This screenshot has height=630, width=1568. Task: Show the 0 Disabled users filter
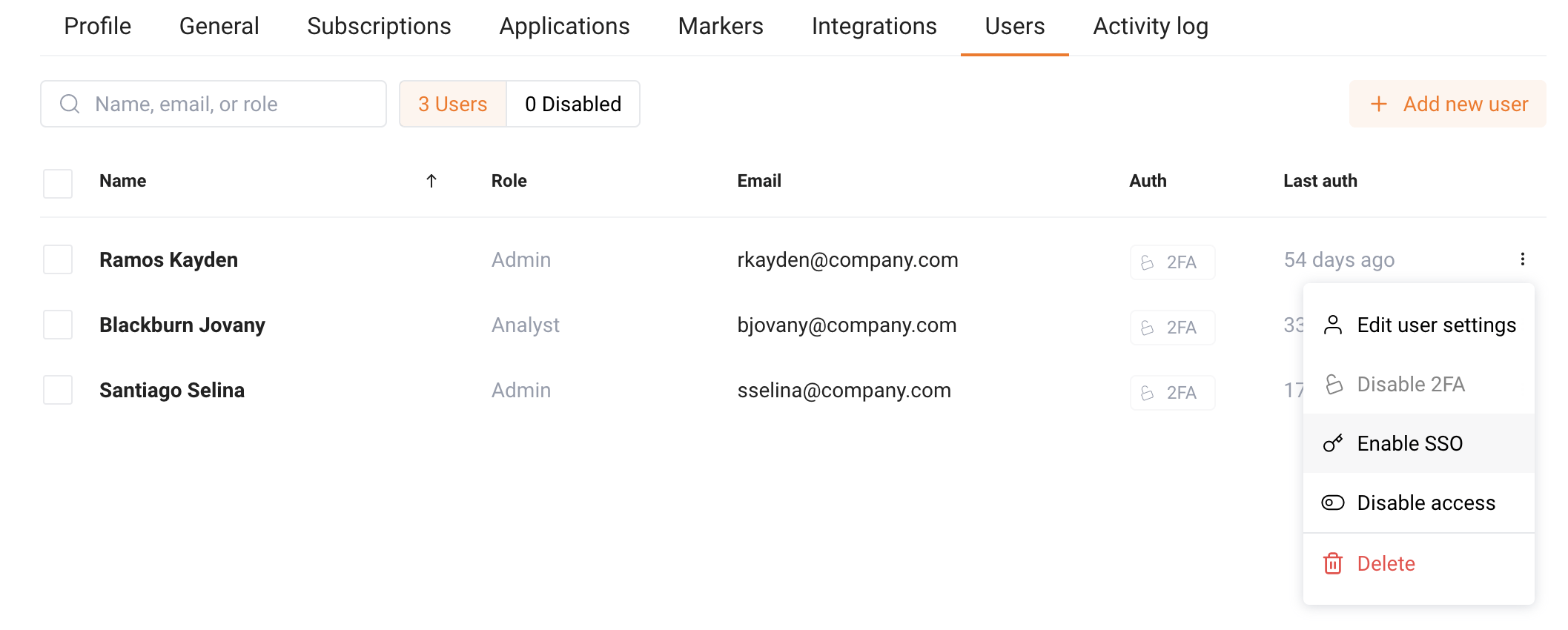(x=573, y=104)
